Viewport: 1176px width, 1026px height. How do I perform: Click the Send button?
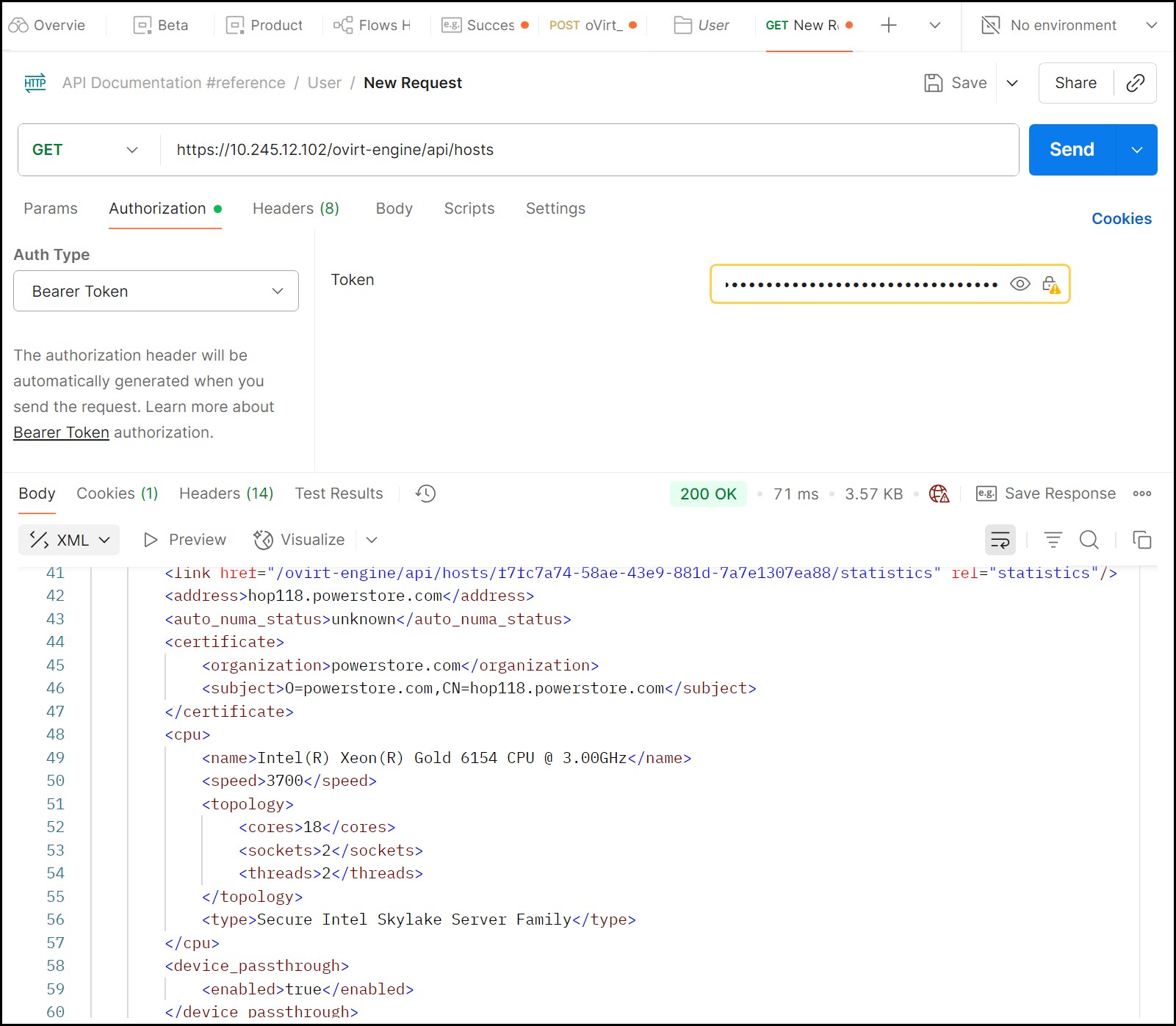pos(1072,150)
